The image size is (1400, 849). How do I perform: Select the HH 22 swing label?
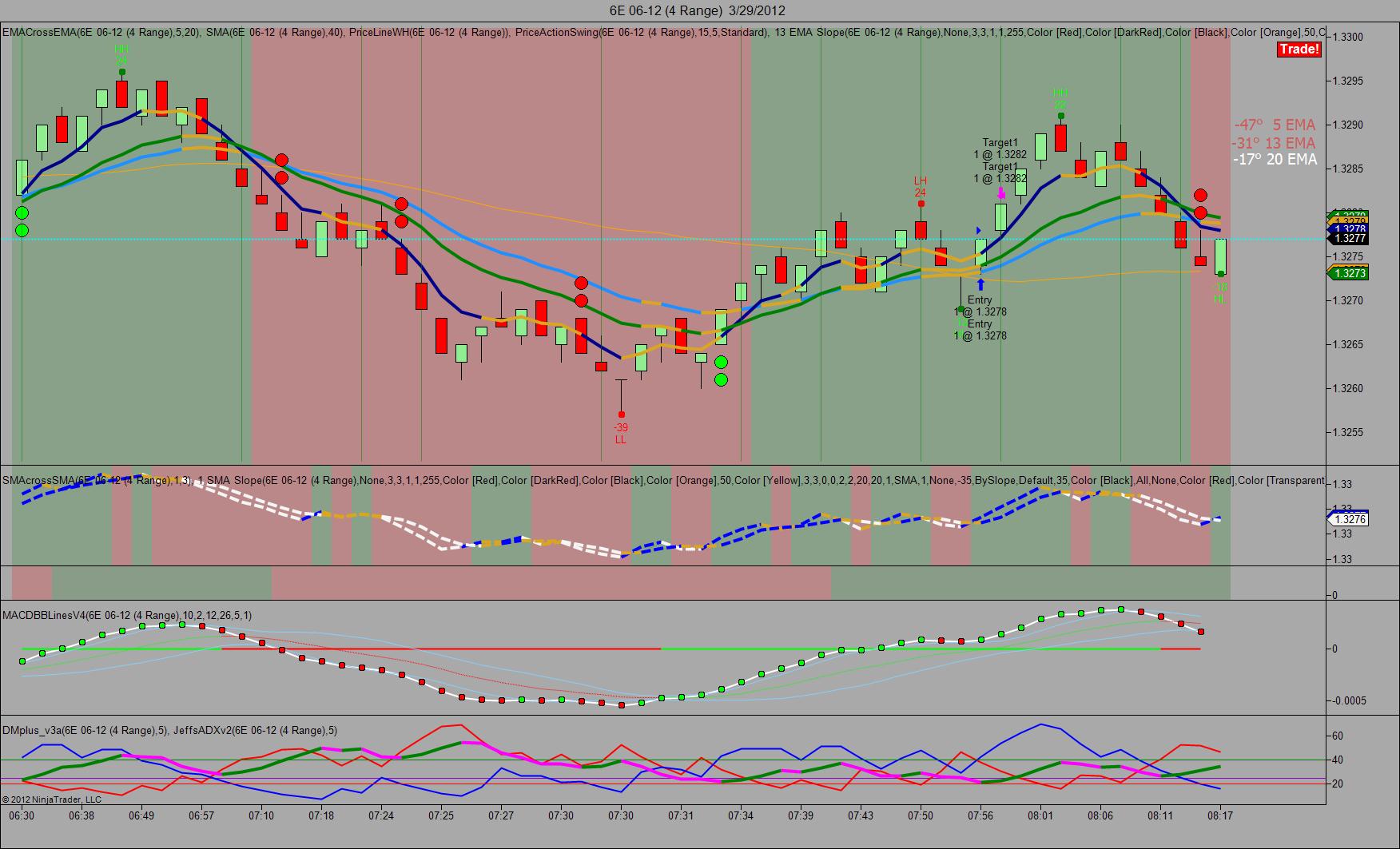[x=1060, y=98]
